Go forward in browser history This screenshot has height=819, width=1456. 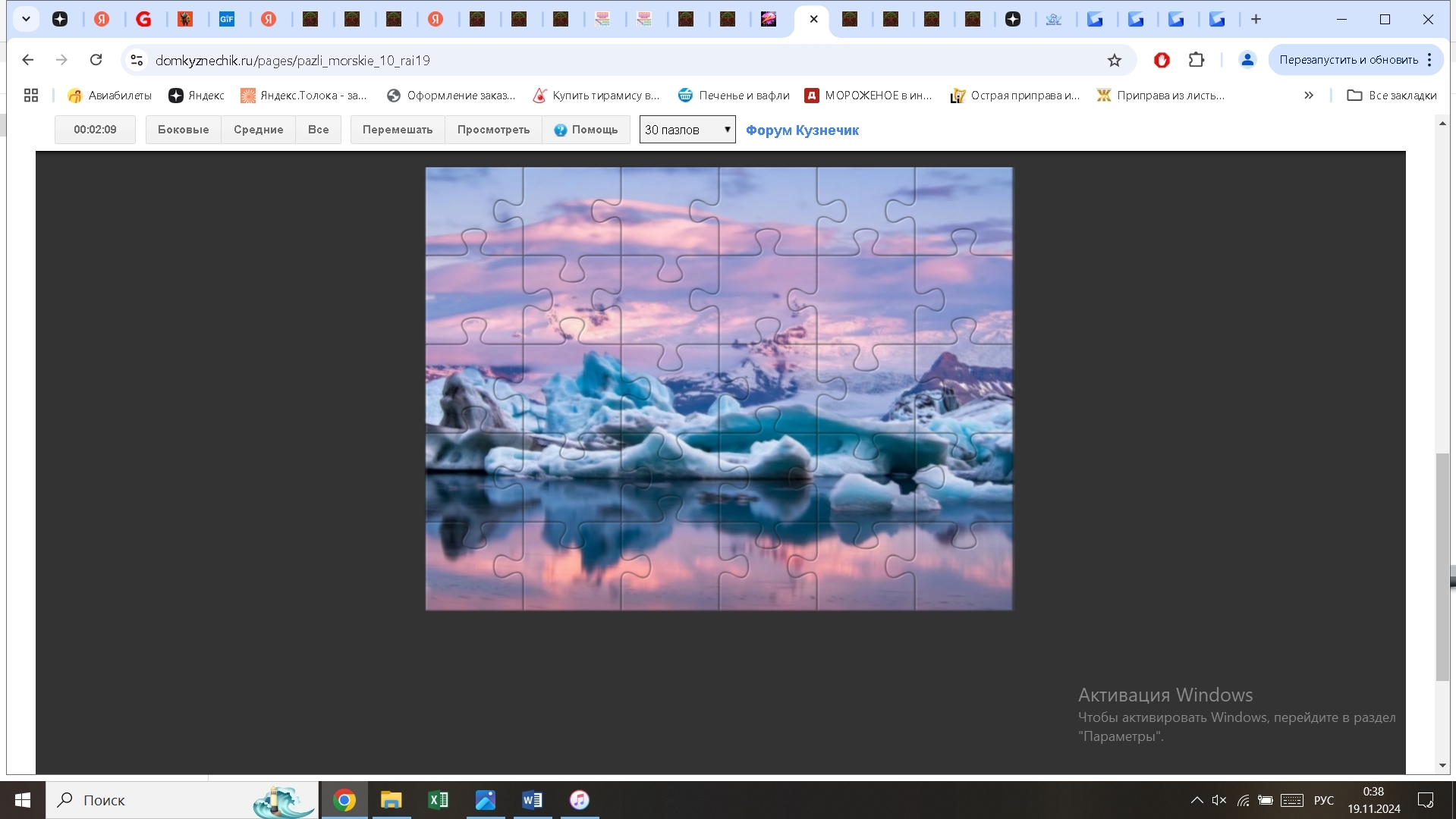(61, 60)
